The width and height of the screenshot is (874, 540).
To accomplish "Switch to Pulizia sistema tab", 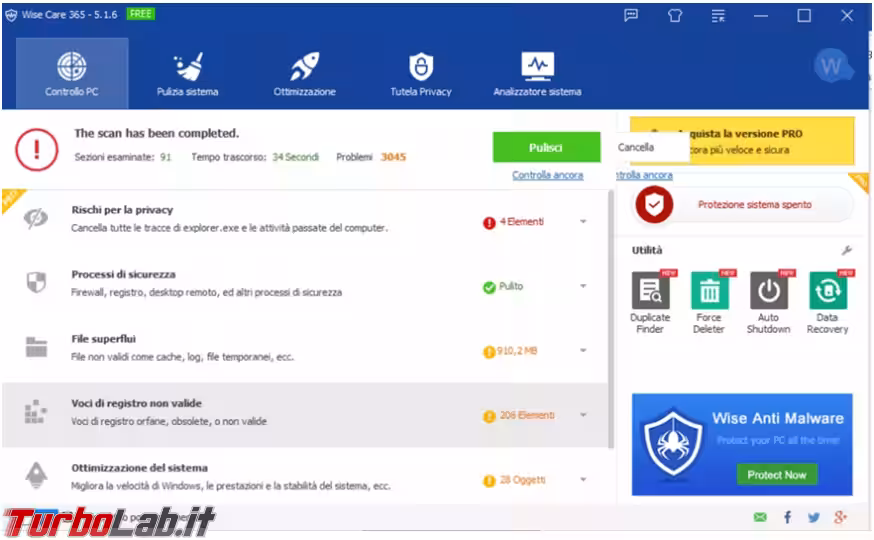I will pyautogui.click(x=187, y=73).
